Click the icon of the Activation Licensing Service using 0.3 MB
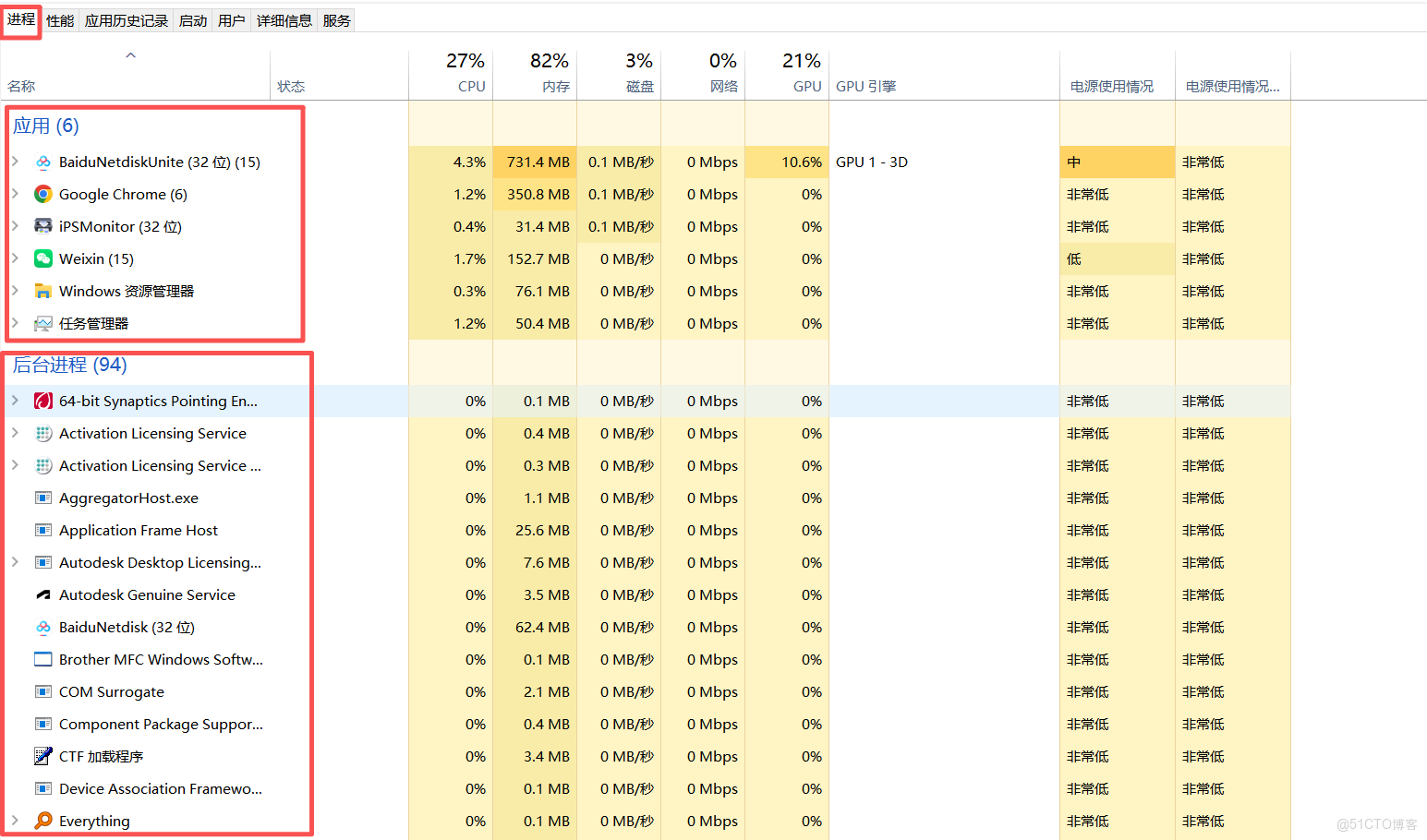 point(42,466)
